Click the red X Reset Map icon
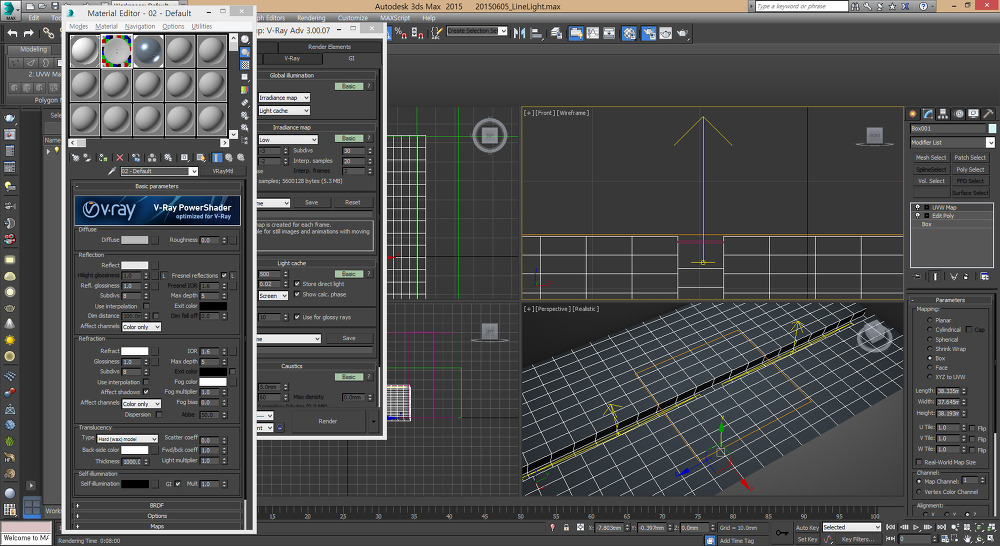The width and height of the screenshot is (1000, 546). tap(120, 158)
